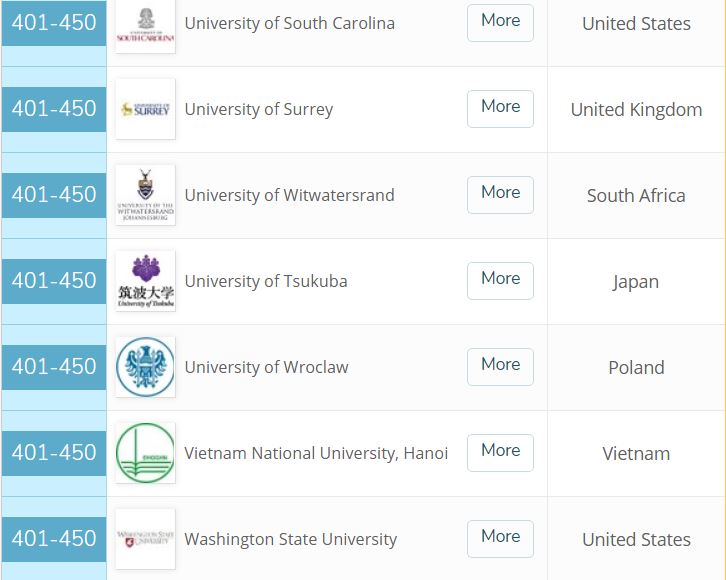This screenshot has width=726, height=580.
Task: Click the Washington State University logo
Action: point(145,539)
